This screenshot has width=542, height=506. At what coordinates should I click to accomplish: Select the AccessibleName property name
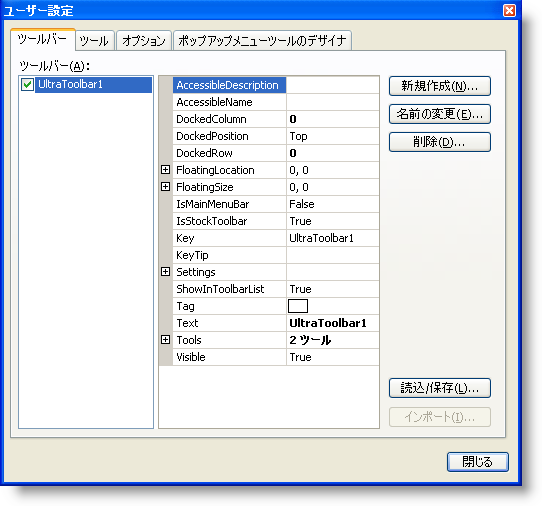(229, 102)
